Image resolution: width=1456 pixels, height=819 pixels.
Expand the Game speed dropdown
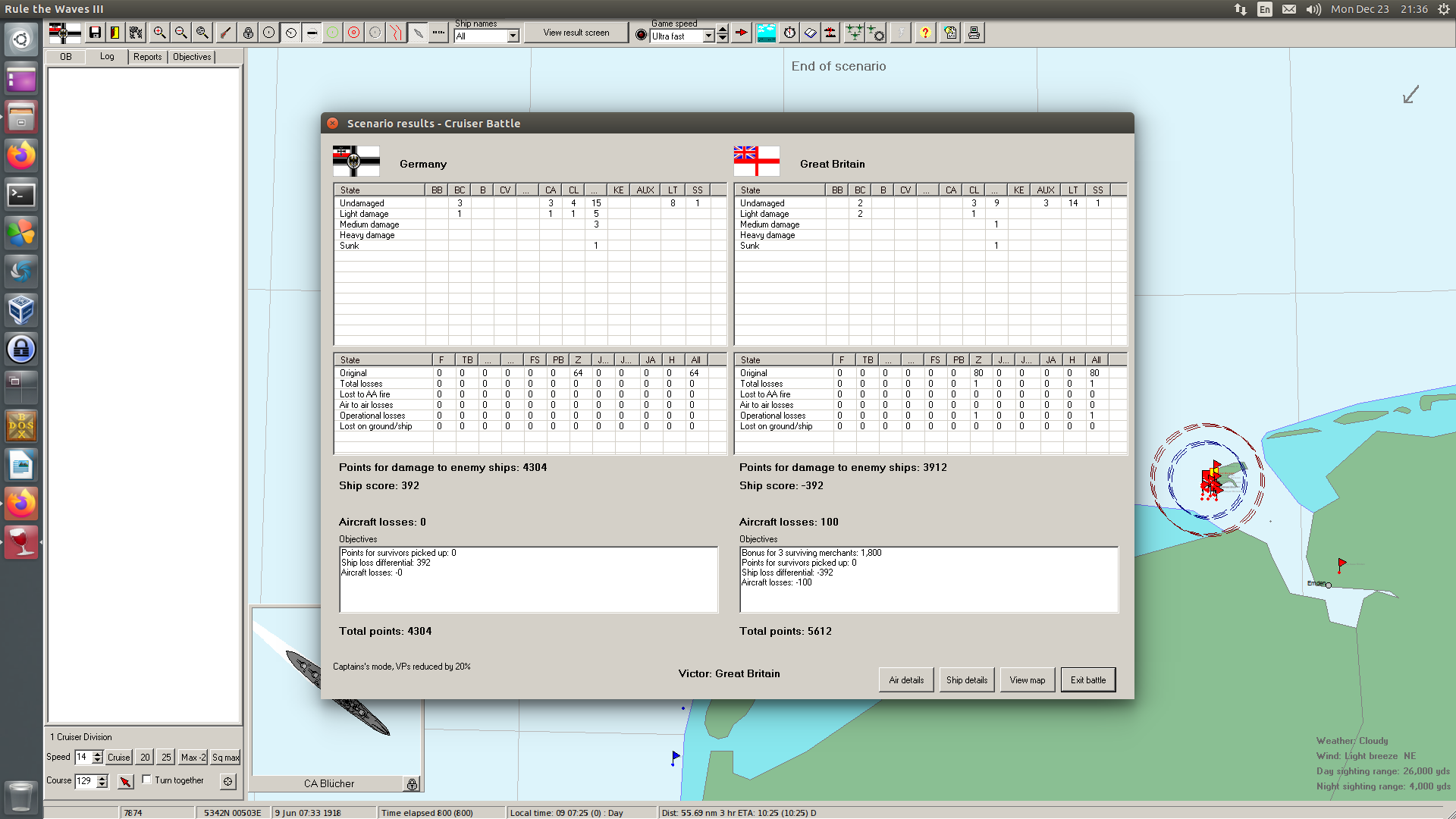click(x=708, y=36)
